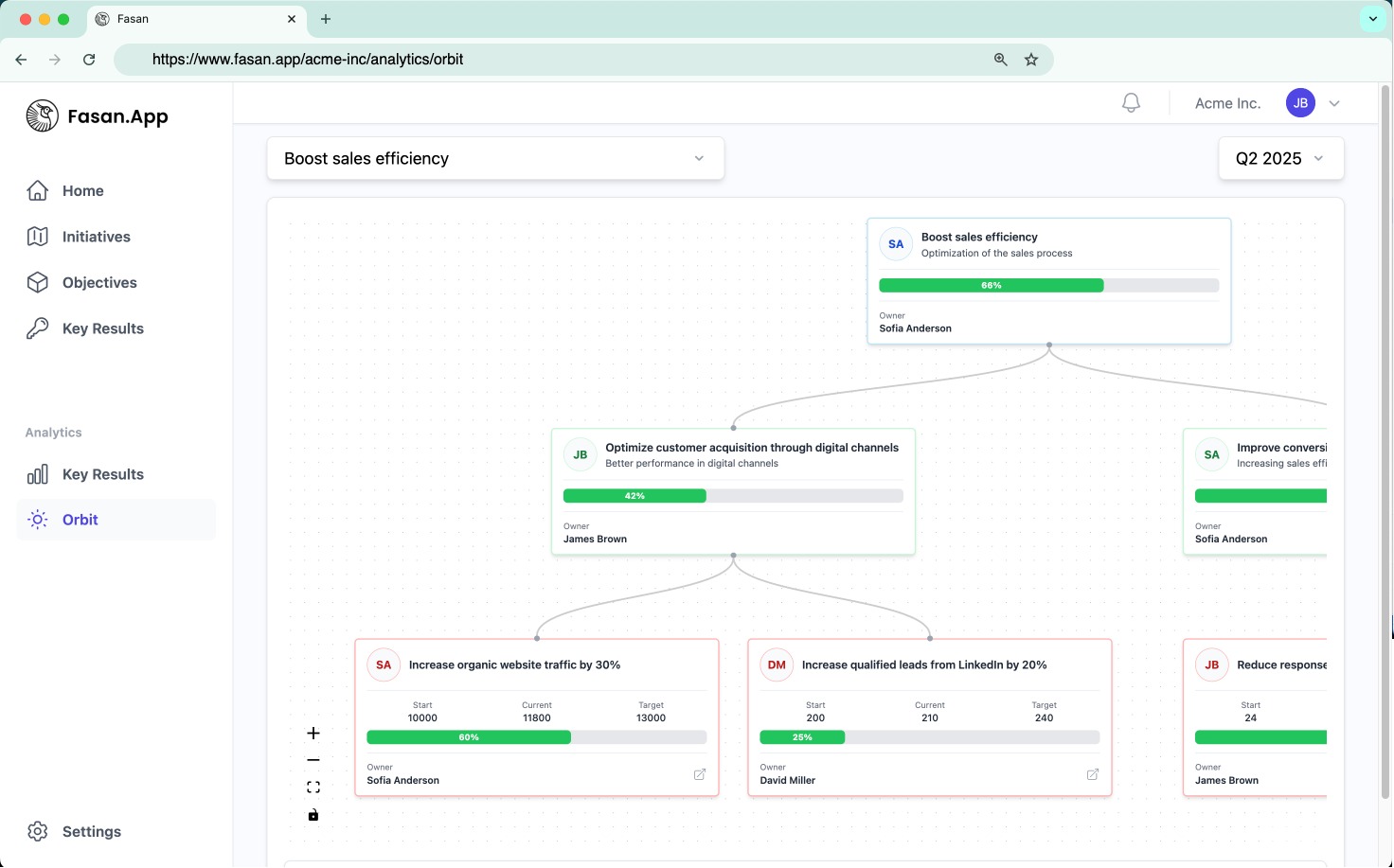Click the Settings gear icon

pos(38,831)
